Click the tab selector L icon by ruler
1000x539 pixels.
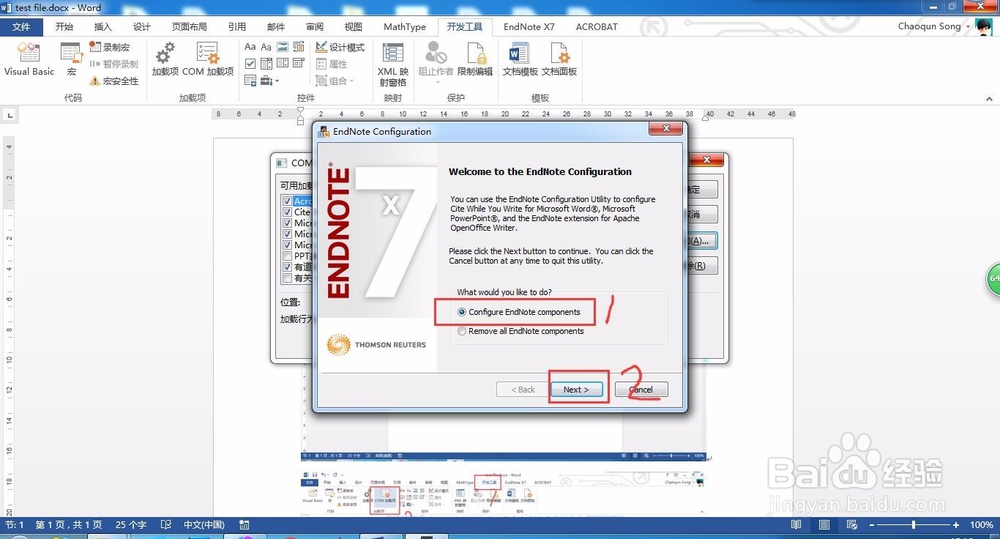(x=10, y=115)
